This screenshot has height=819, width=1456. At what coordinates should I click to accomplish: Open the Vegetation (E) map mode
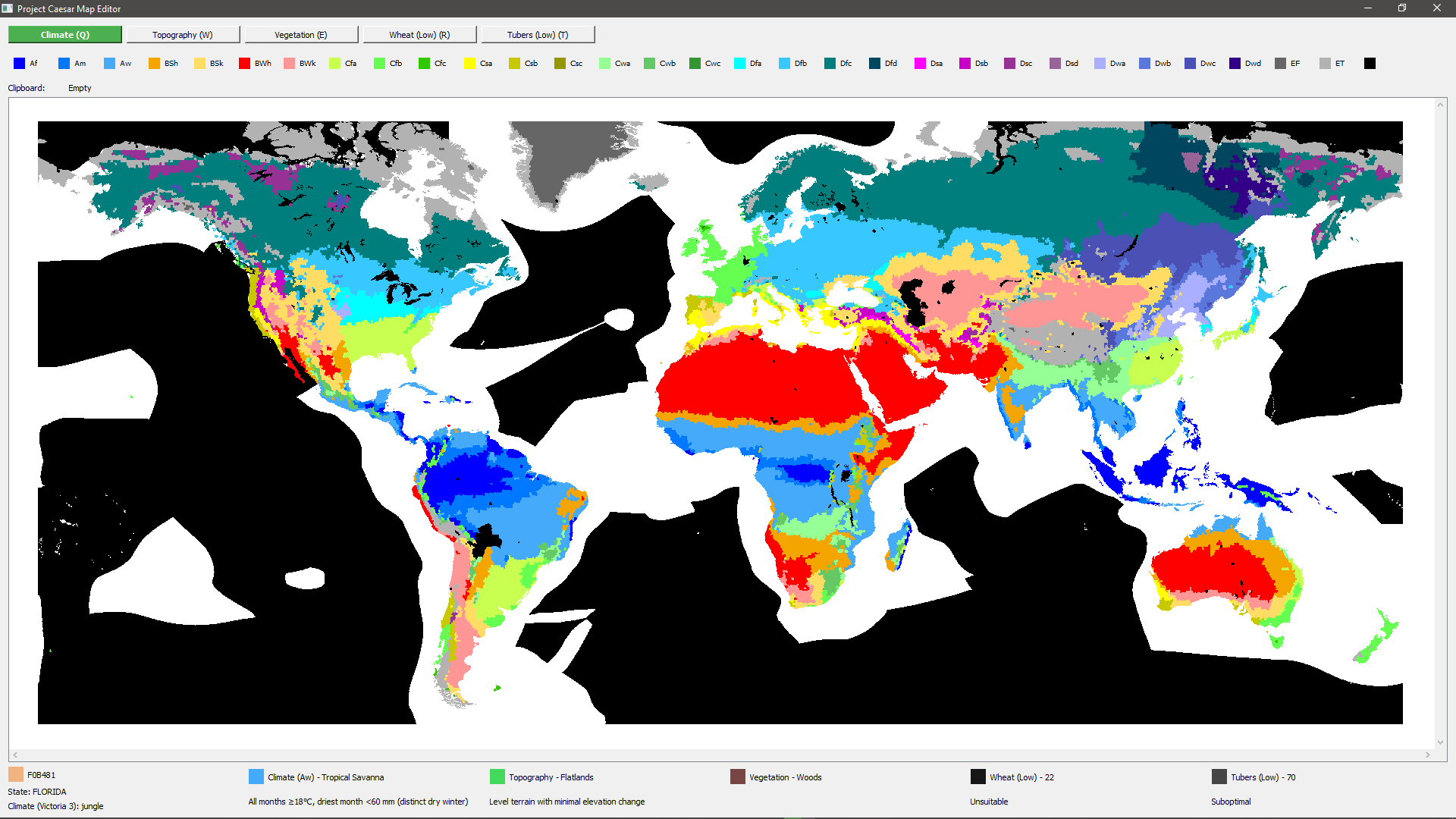(x=301, y=35)
